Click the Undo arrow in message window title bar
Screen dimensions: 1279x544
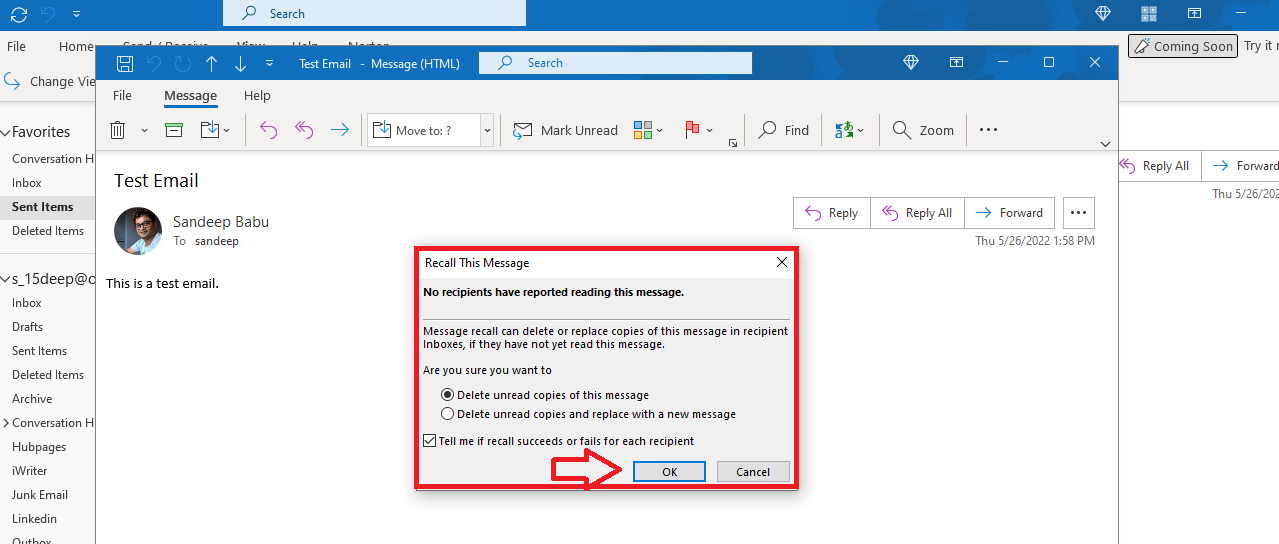[x=153, y=63]
